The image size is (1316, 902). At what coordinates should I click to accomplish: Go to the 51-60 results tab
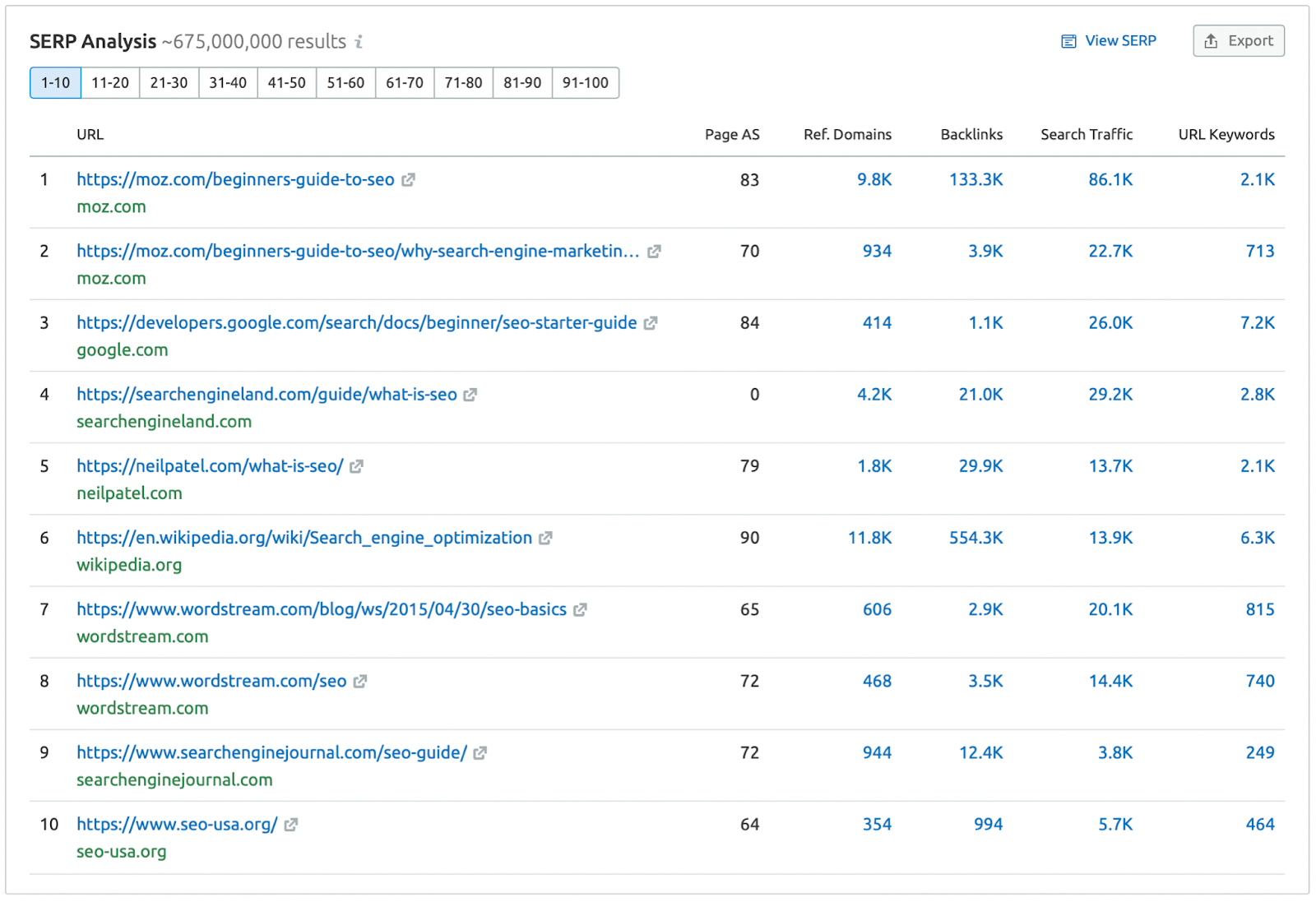click(345, 83)
